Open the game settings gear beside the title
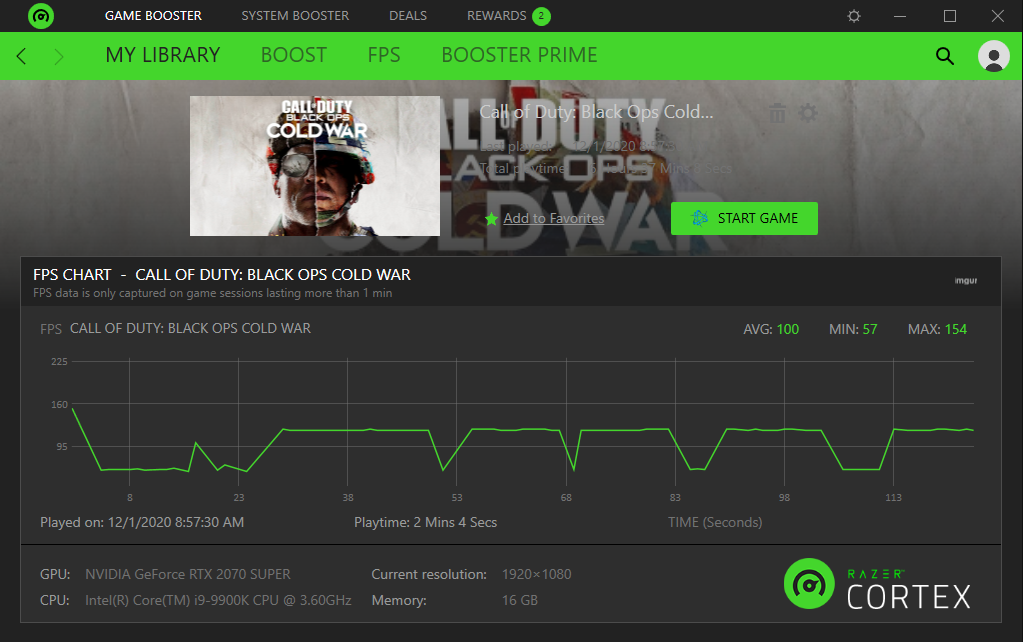 808,113
